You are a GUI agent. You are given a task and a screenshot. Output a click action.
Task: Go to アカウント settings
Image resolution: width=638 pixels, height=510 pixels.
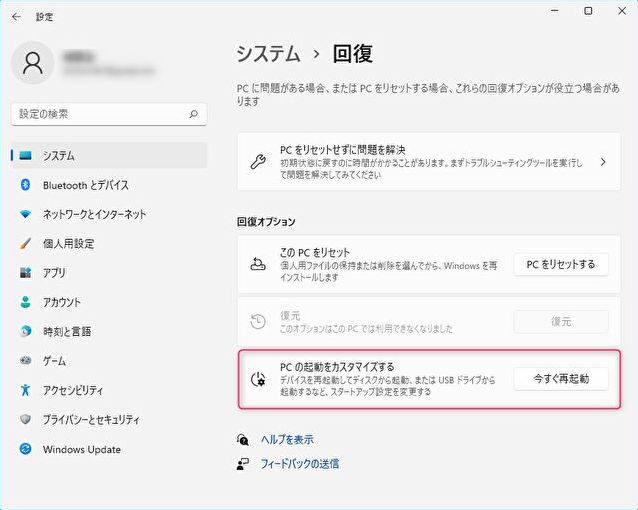(x=109, y=302)
